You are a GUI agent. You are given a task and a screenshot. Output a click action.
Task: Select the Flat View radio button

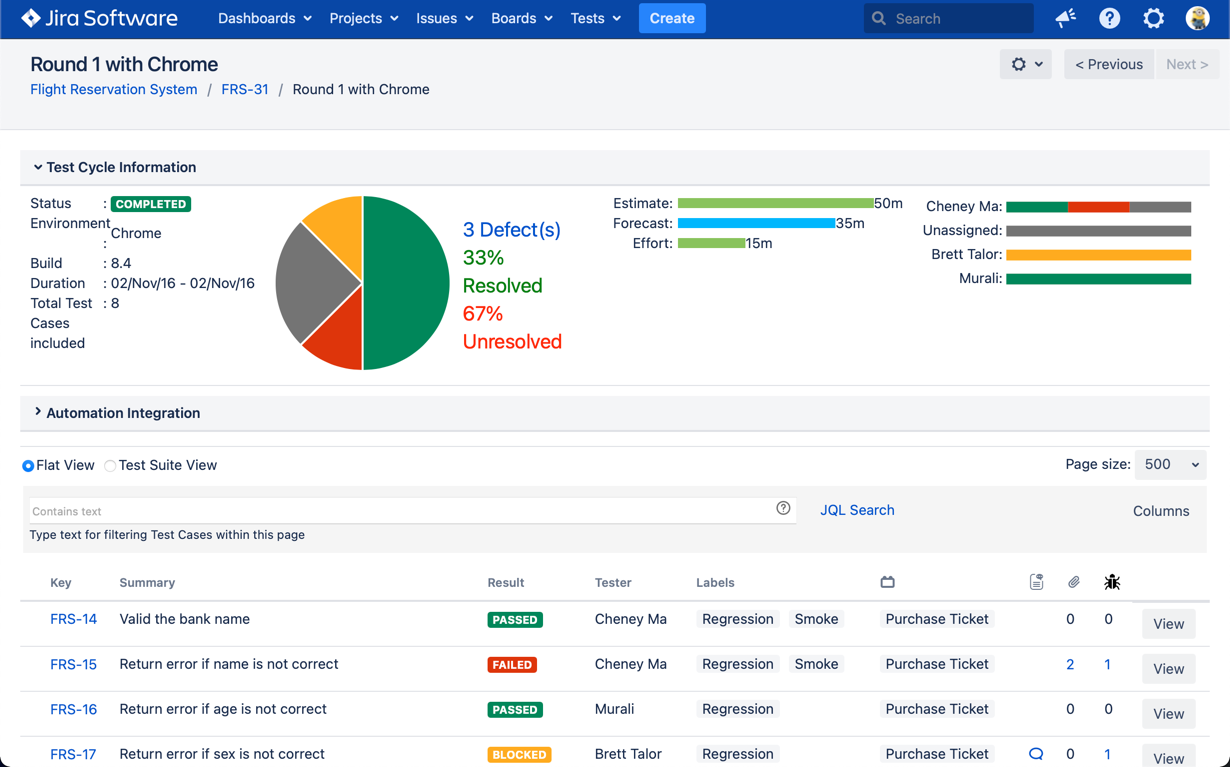pyautogui.click(x=28, y=466)
